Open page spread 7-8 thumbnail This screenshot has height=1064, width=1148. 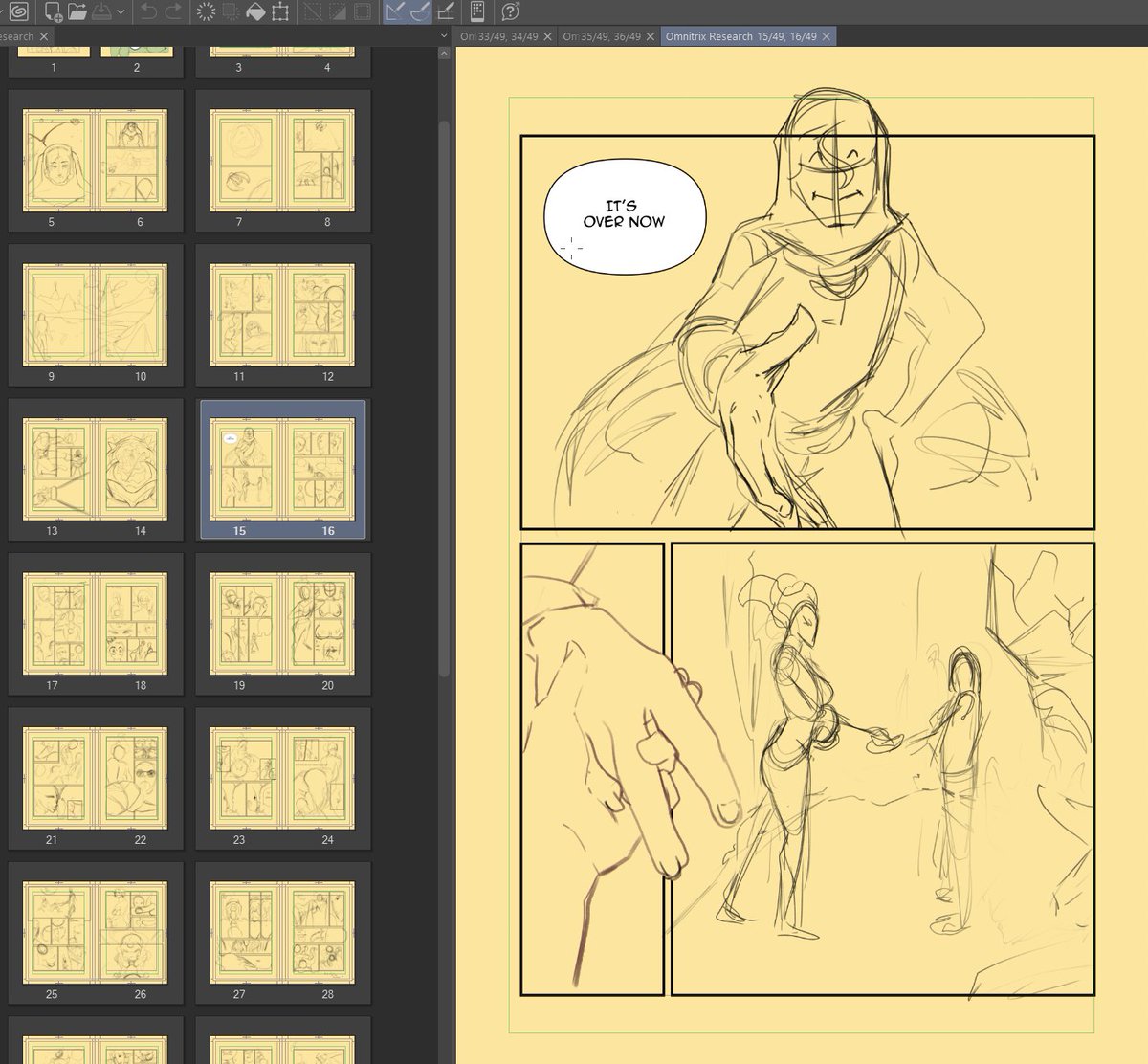tap(283, 161)
